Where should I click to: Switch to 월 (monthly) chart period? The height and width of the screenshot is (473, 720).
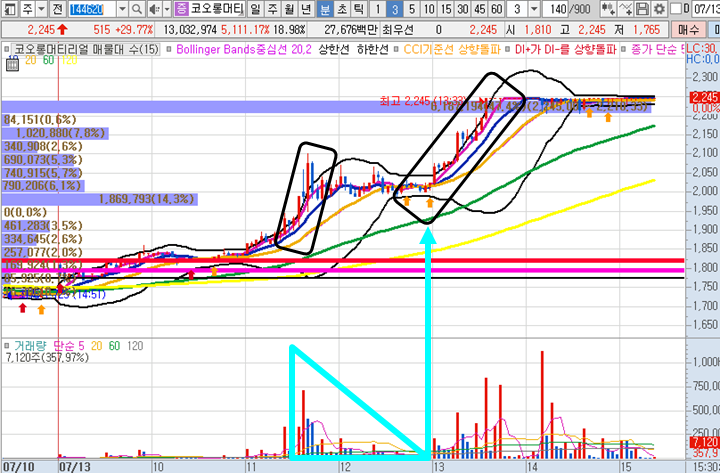pos(289,9)
